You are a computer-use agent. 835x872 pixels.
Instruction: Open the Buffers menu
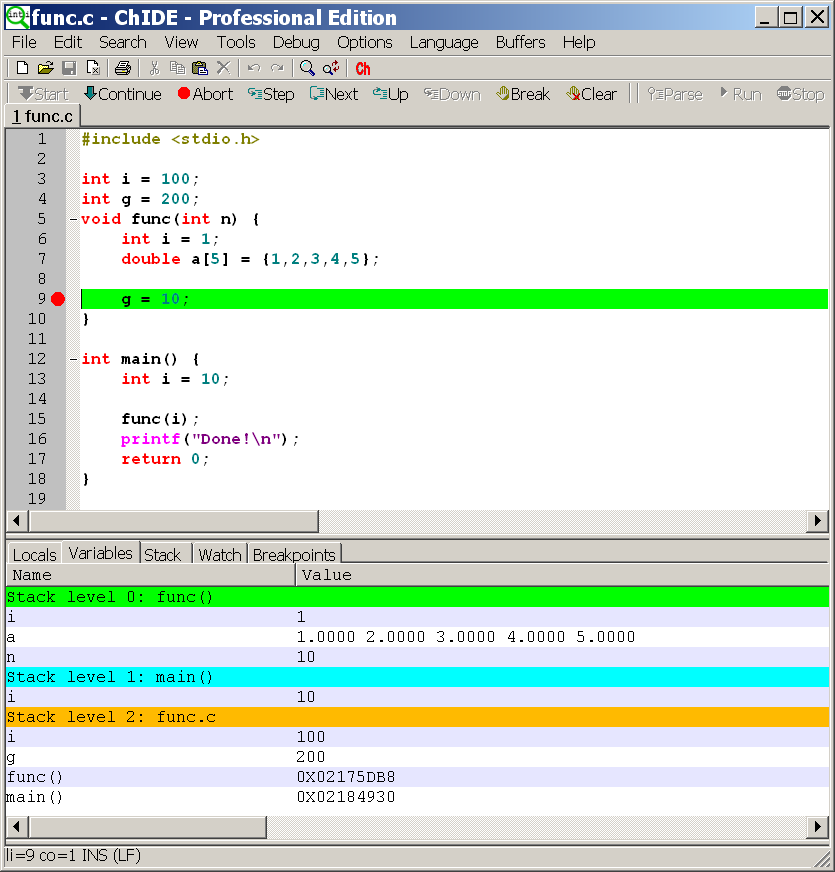click(520, 42)
